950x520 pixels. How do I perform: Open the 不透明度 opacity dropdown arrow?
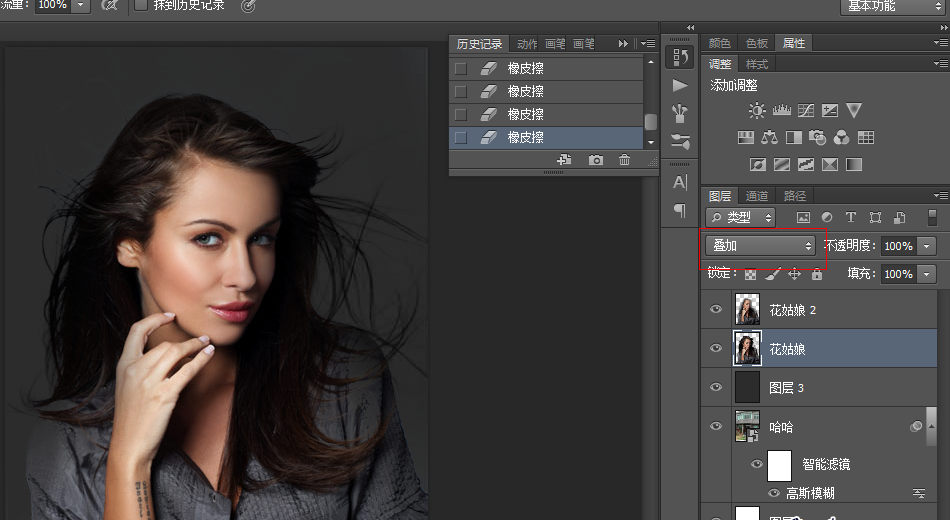[927, 246]
